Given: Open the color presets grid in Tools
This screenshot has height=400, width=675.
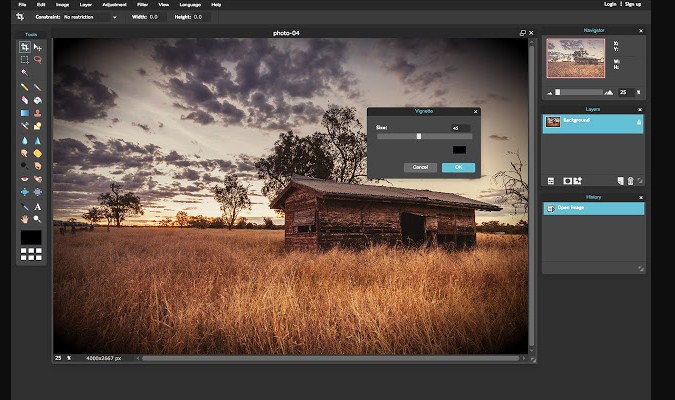Looking at the screenshot, I should tap(31, 254).
